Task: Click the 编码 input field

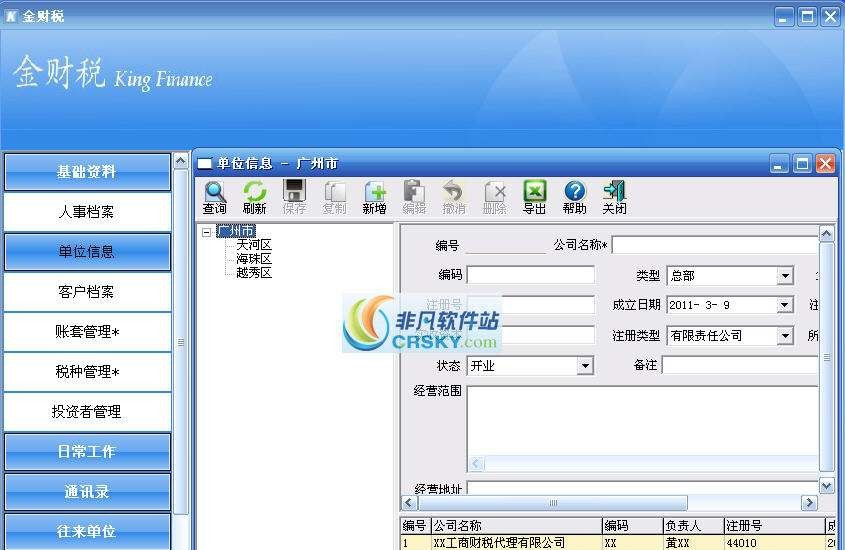Action: click(531, 275)
